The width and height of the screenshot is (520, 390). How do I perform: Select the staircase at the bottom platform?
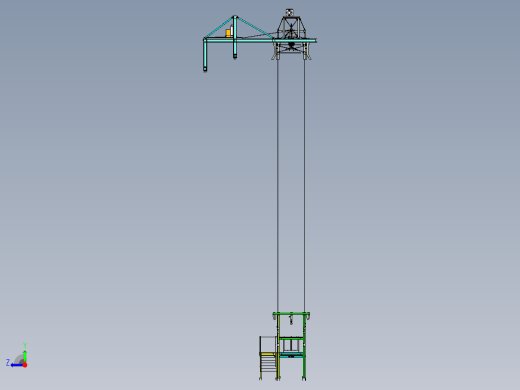tap(268, 363)
